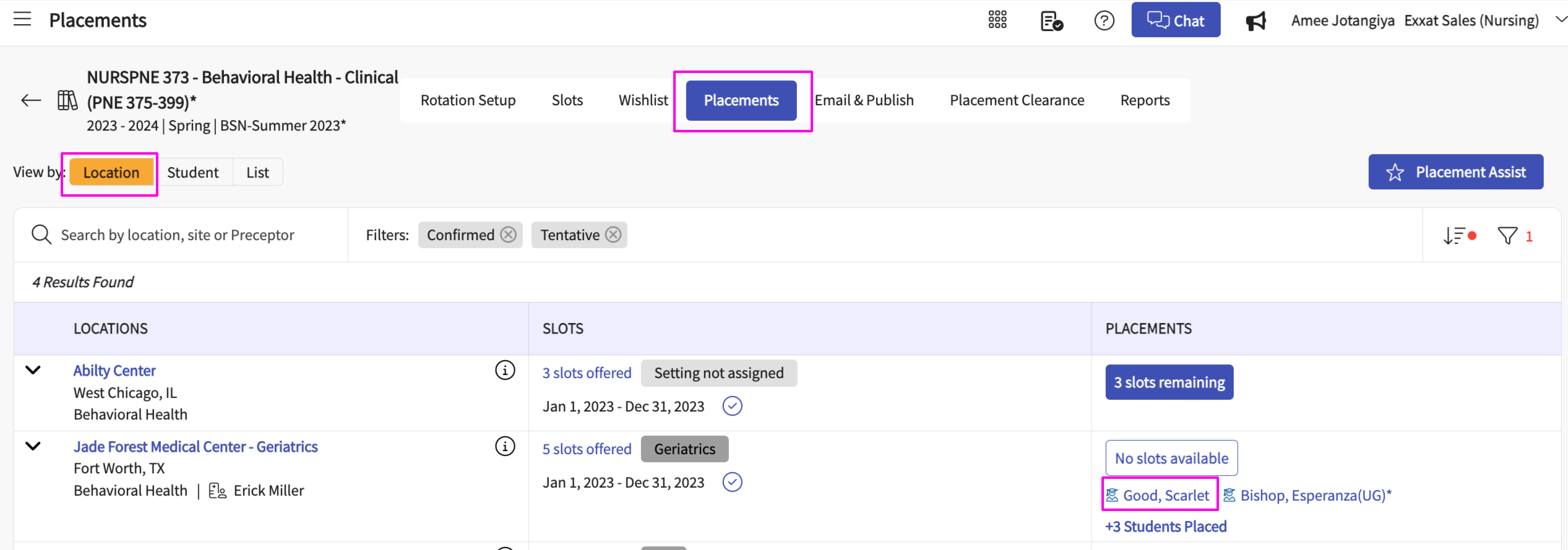Go to the Rotation Setup tab
This screenshot has height=550, width=1568.
tap(468, 100)
